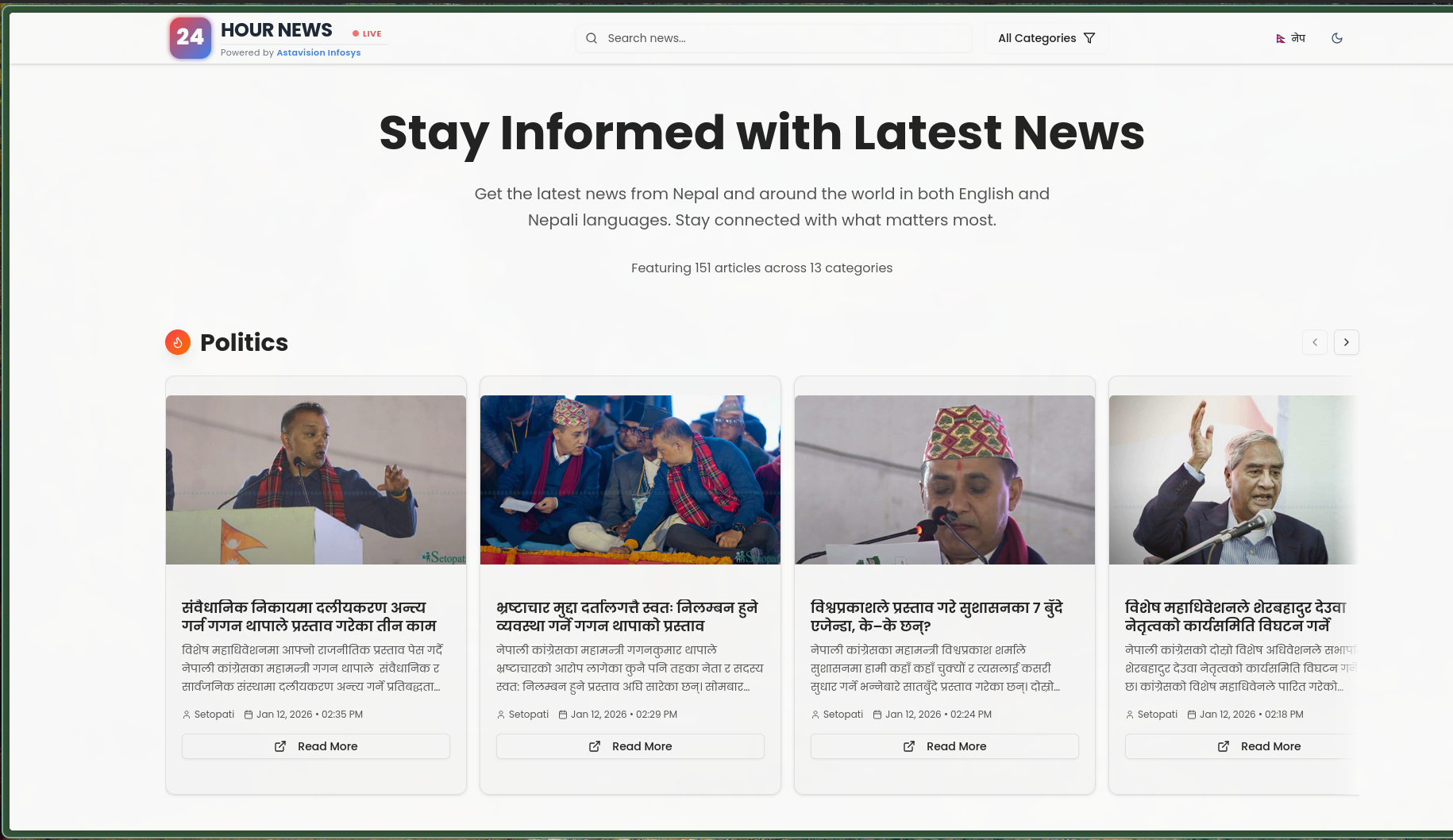This screenshot has width=1453, height=840.
Task: Click the second article's photo thumbnail
Action: point(630,476)
